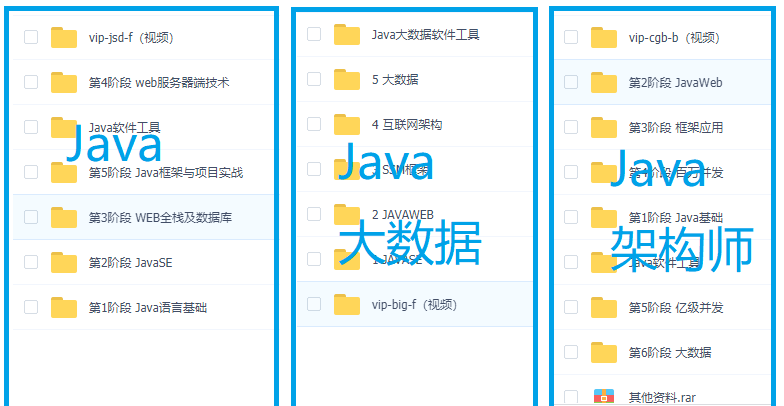The image size is (784, 406).
Task: Click folder icon of 第5阶段 亿级并发
Action: tap(604, 308)
